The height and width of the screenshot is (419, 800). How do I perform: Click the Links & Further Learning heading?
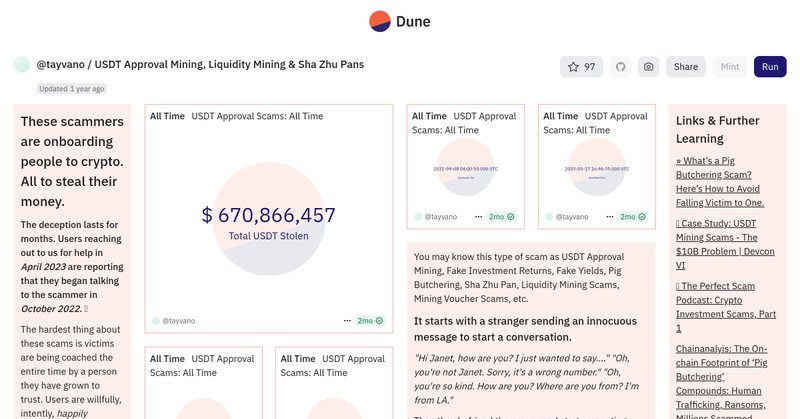[717, 130]
